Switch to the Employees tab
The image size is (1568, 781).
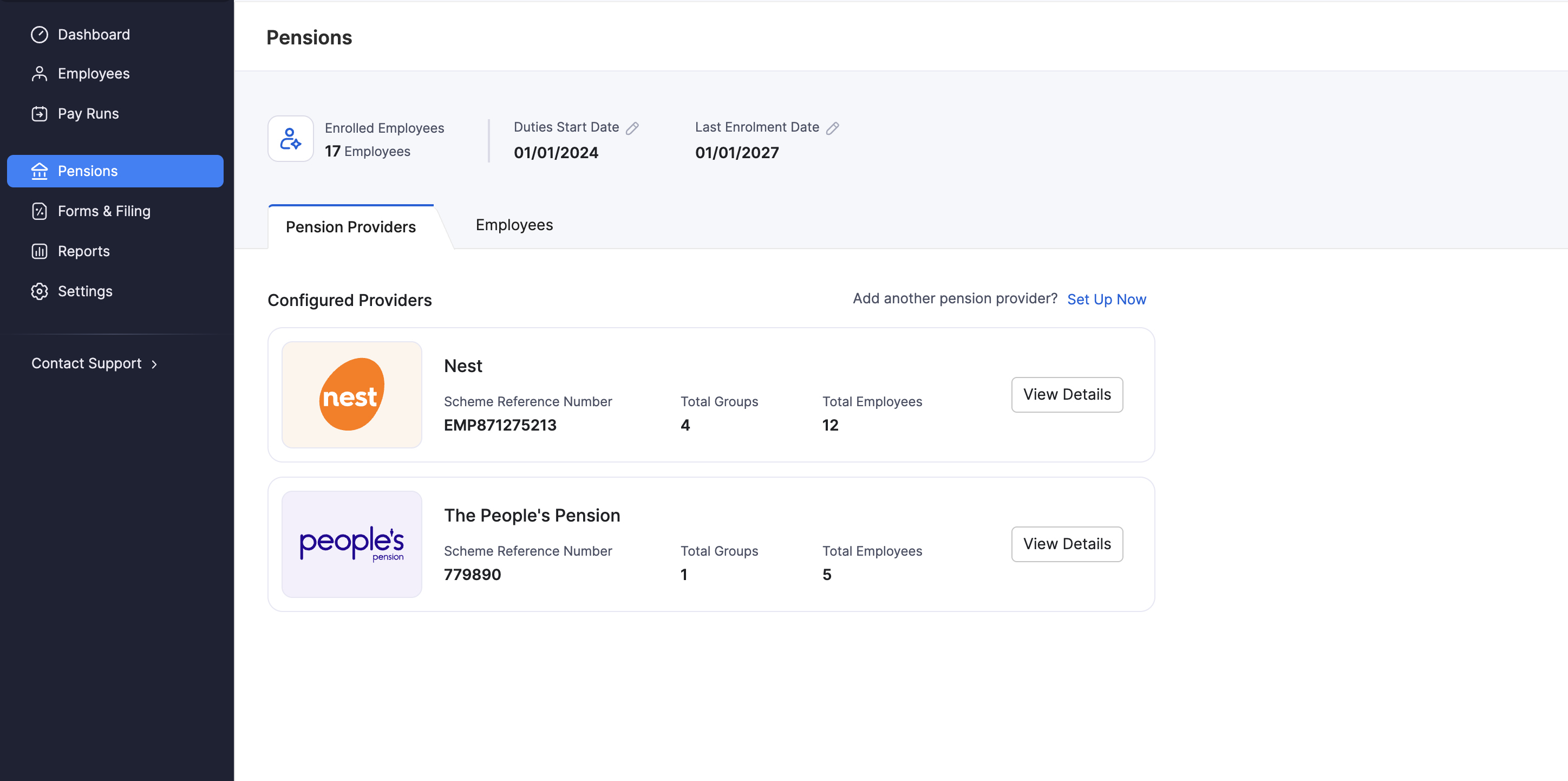514,225
